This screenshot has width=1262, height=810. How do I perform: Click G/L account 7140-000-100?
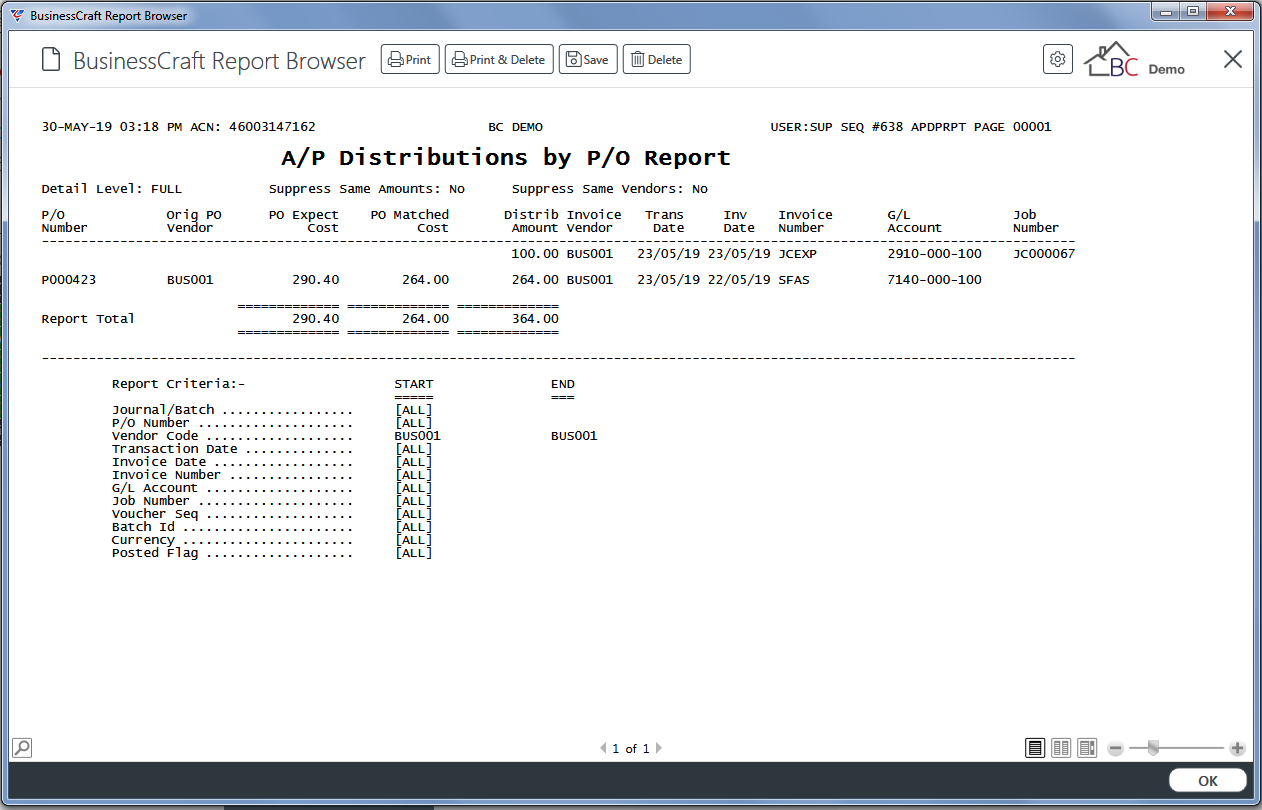(x=934, y=280)
